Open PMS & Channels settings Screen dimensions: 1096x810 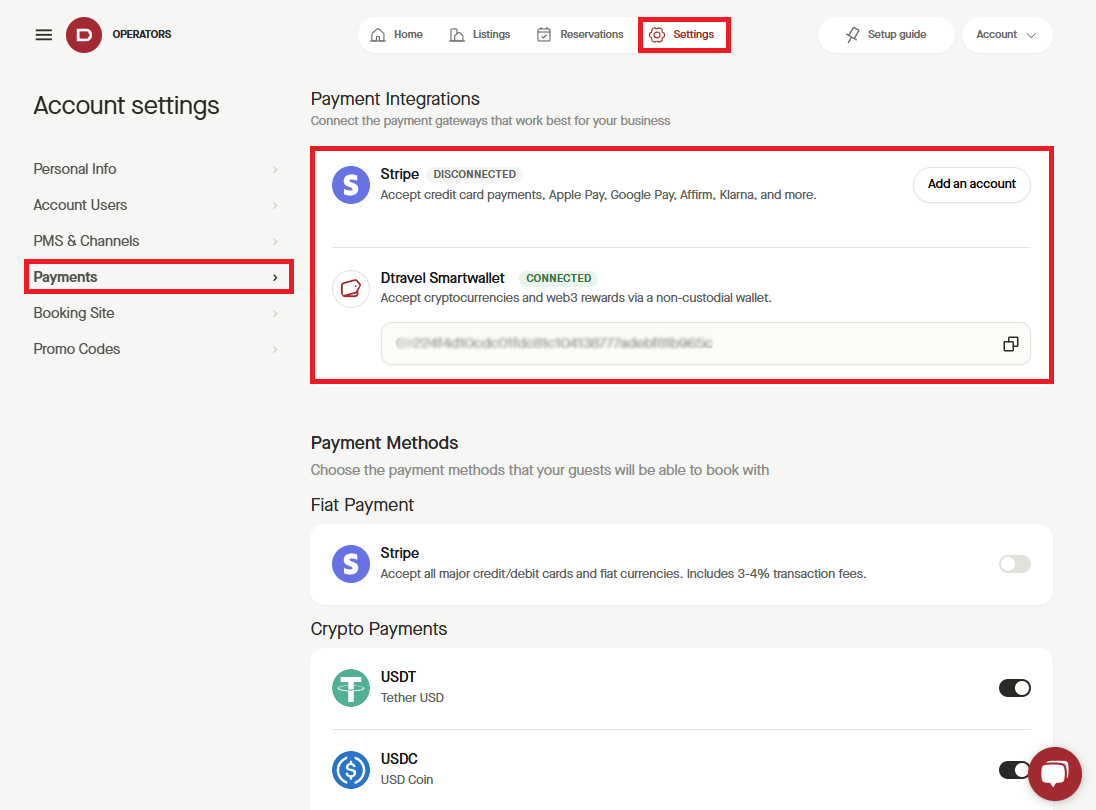pos(155,241)
